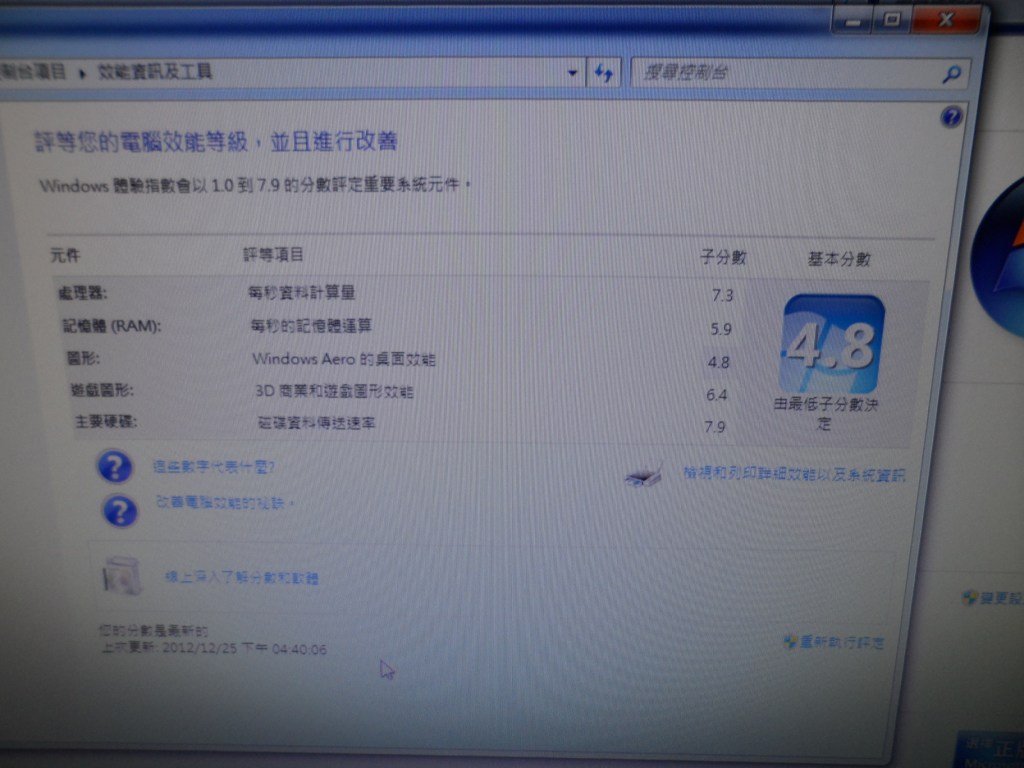The image size is (1024, 768).
Task: Select the 效能資訊及工具 breadcrumb item
Action: [x=155, y=71]
